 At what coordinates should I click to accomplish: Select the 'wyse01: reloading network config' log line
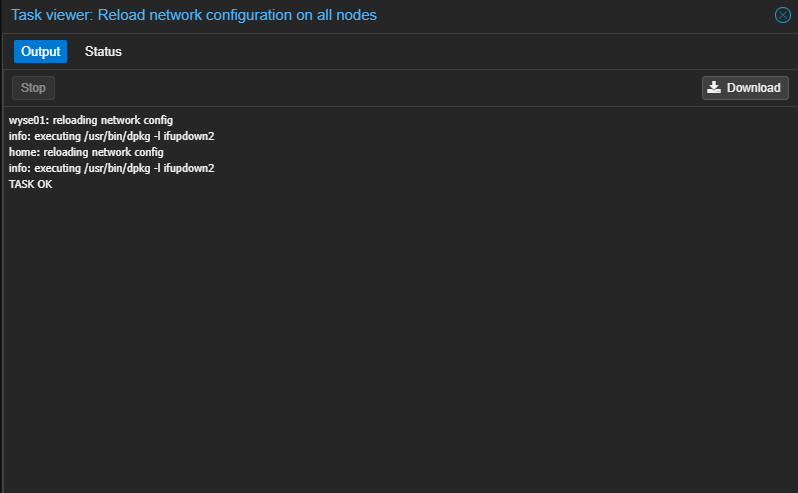(x=91, y=120)
